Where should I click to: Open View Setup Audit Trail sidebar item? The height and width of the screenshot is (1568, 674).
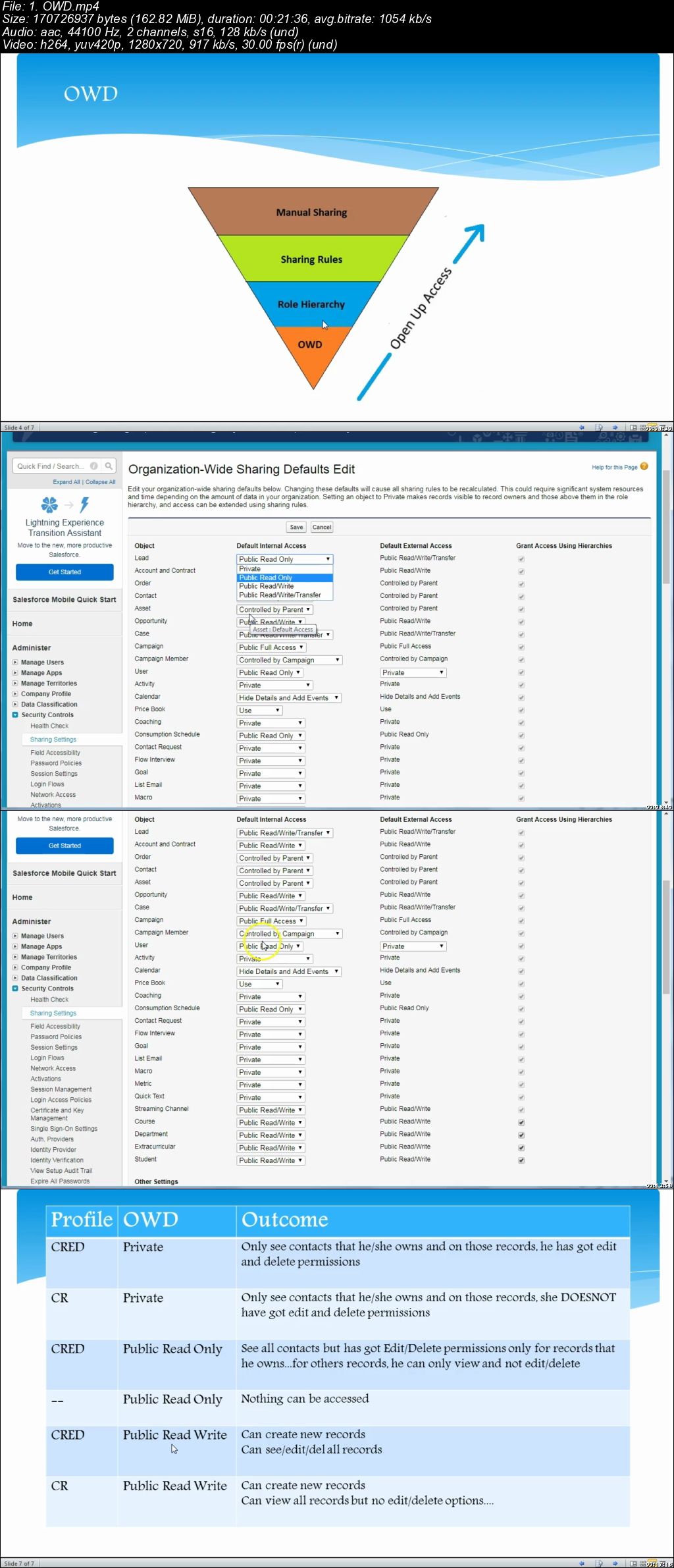[61, 1171]
